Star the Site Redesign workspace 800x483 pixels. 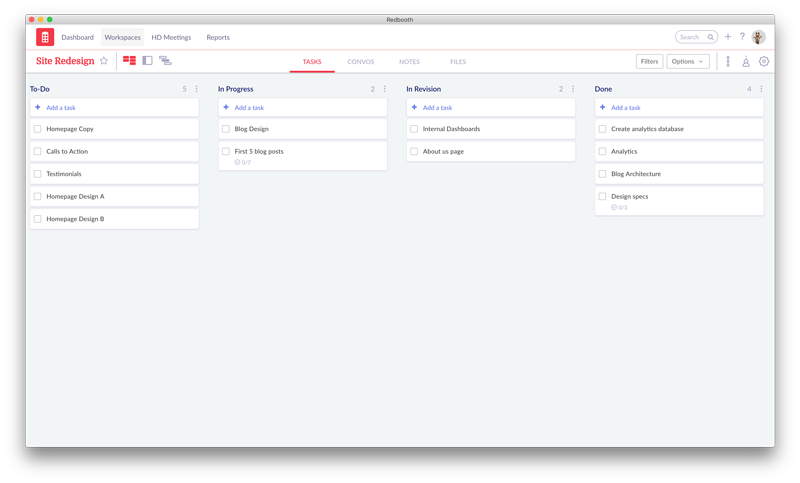pyautogui.click(x=103, y=61)
